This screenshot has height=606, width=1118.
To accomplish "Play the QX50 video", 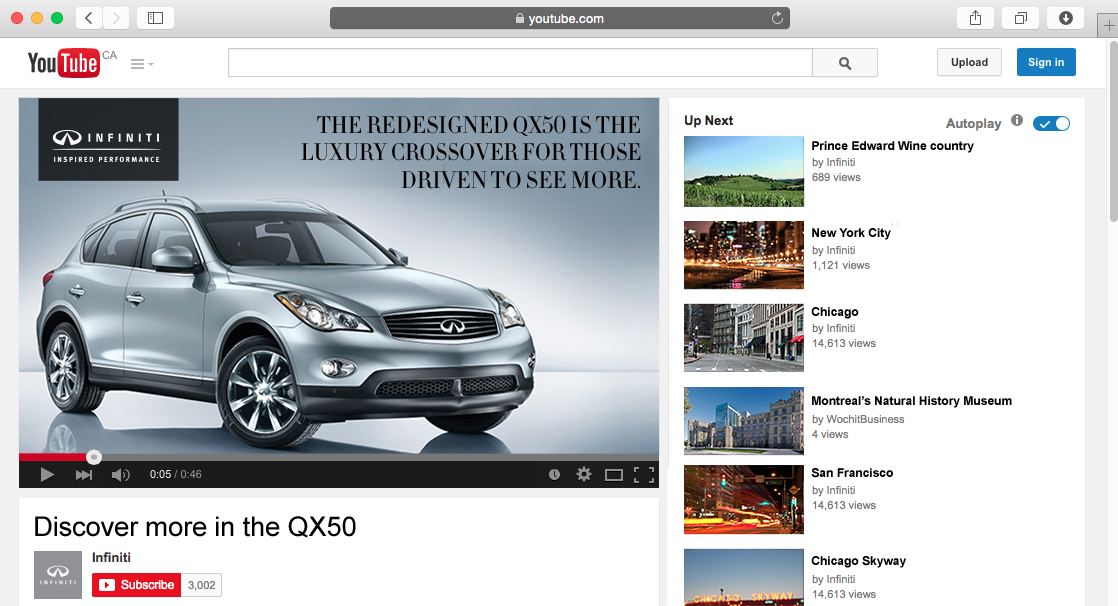I will pyautogui.click(x=47, y=475).
